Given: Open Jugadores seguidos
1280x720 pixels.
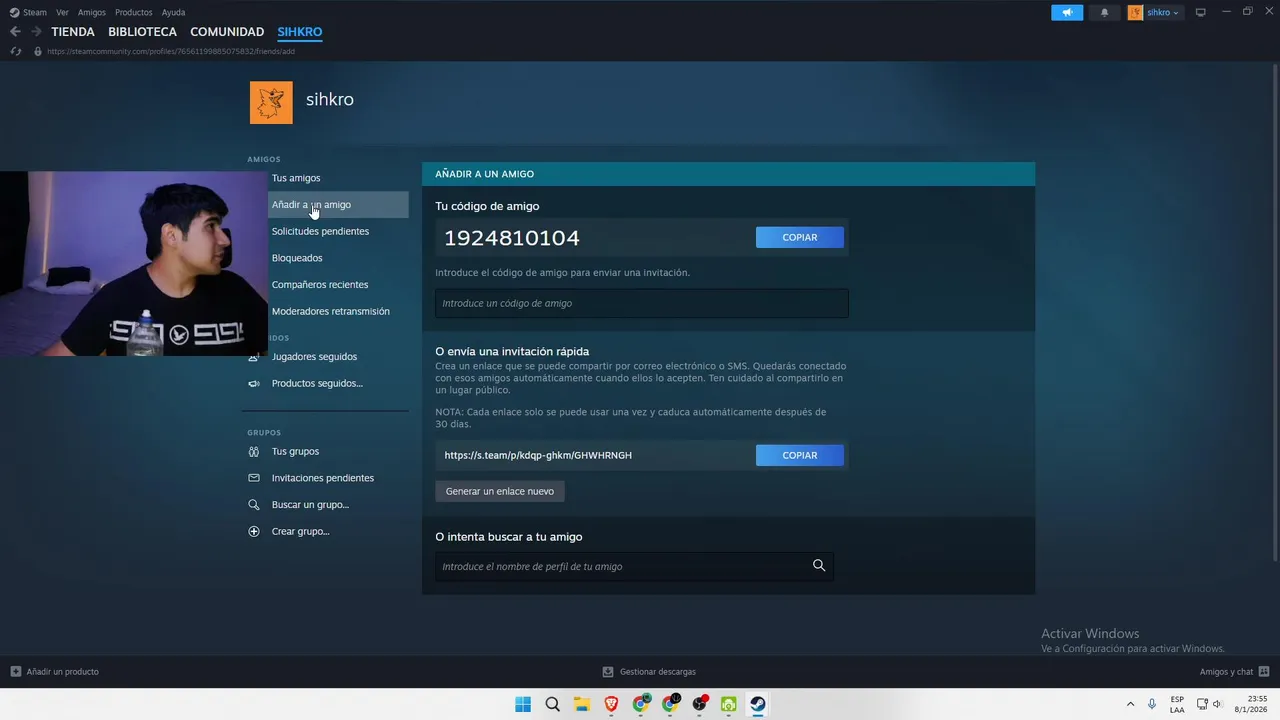Looking at the screenshot, I should (314, 357).
